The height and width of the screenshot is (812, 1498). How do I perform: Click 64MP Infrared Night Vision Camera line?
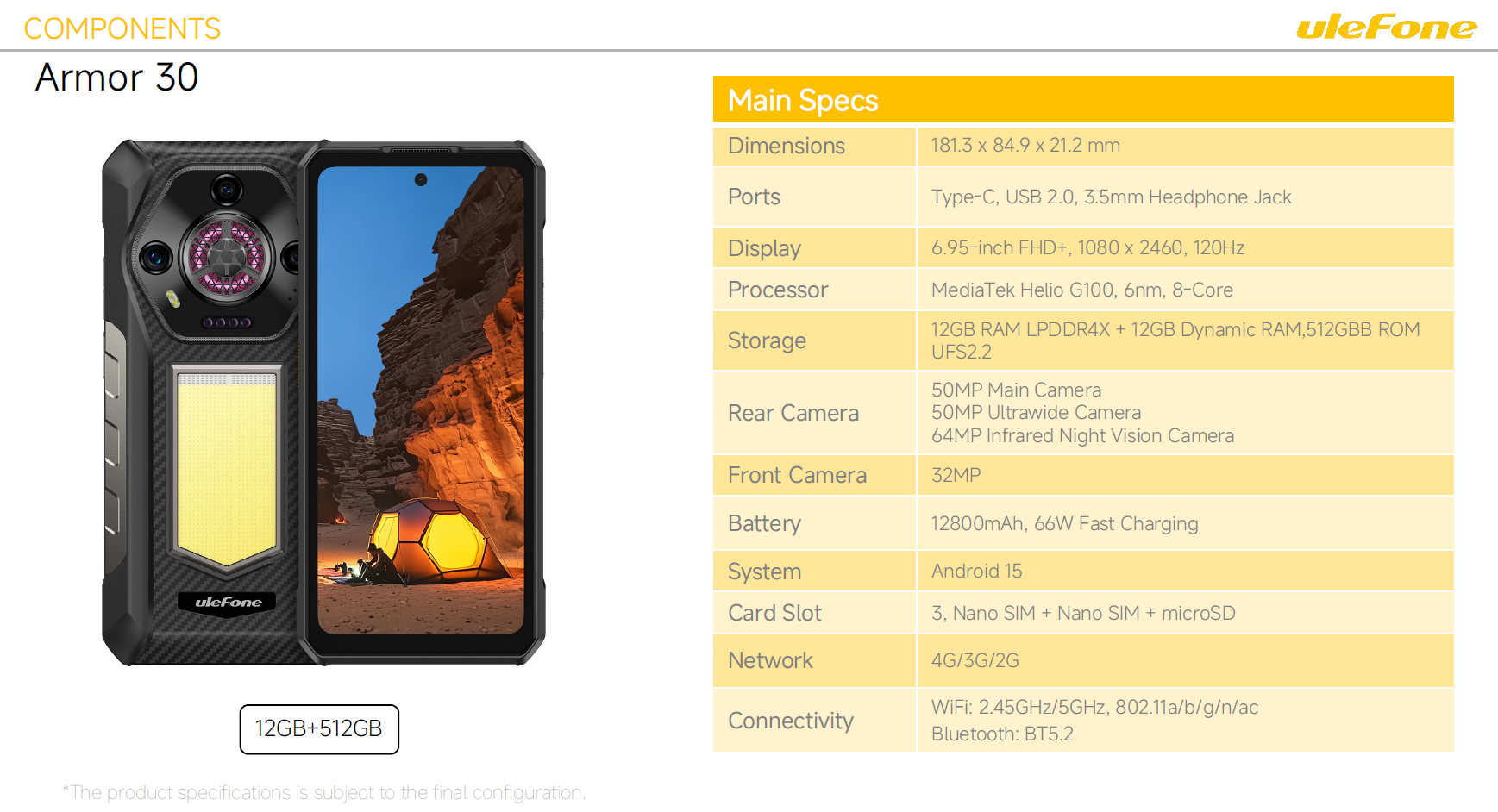(1082, 435)
